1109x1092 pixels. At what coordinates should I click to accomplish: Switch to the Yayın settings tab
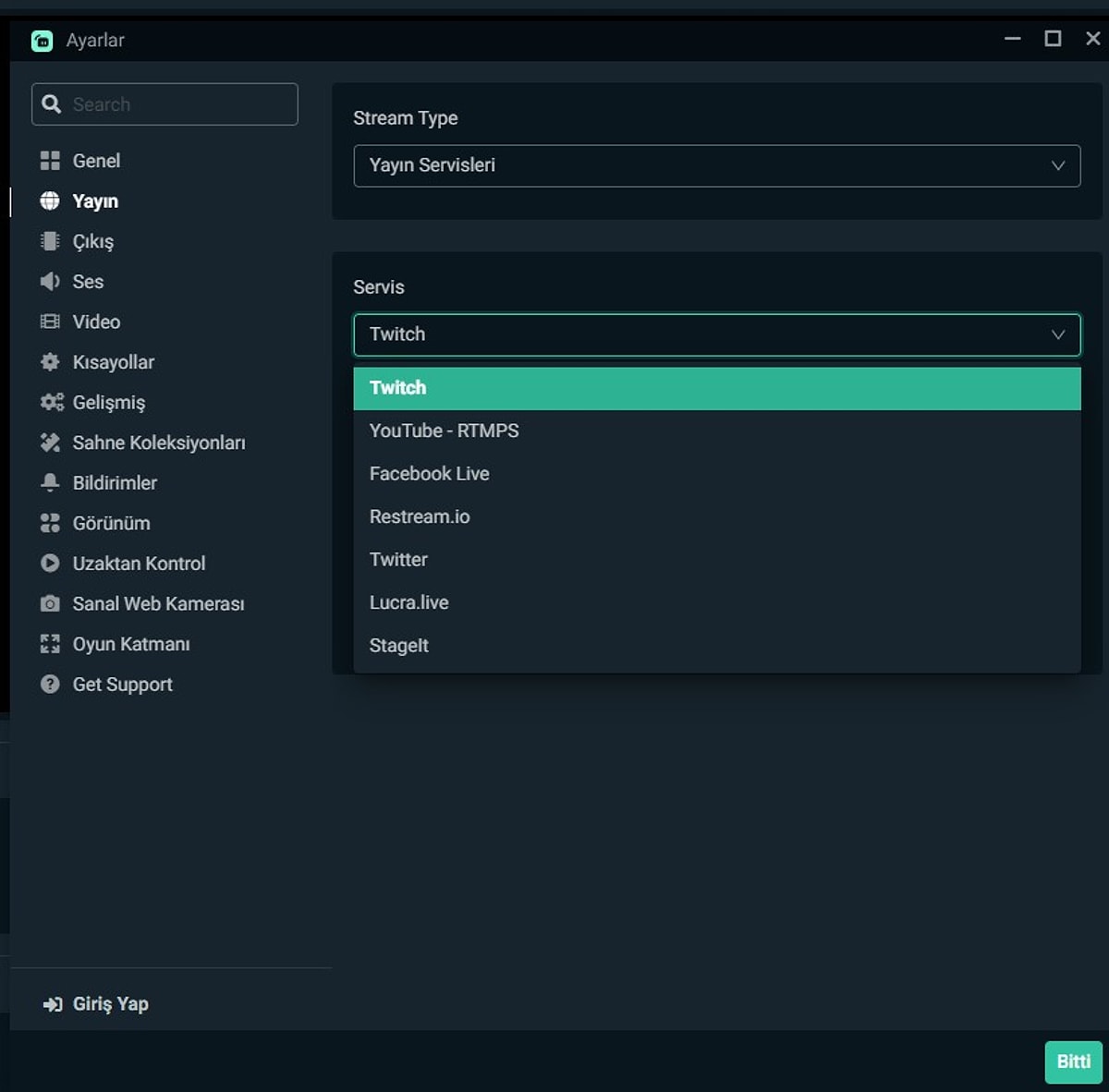(x=95, y=200)
